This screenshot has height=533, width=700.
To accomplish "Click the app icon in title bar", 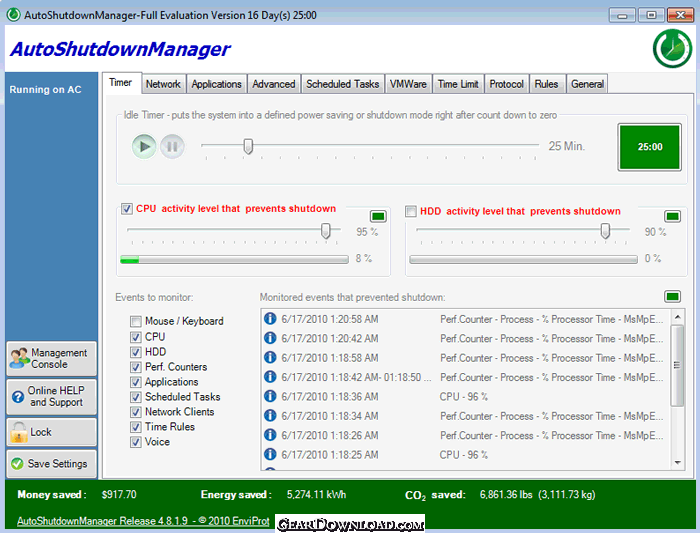I will pos(13,15).
